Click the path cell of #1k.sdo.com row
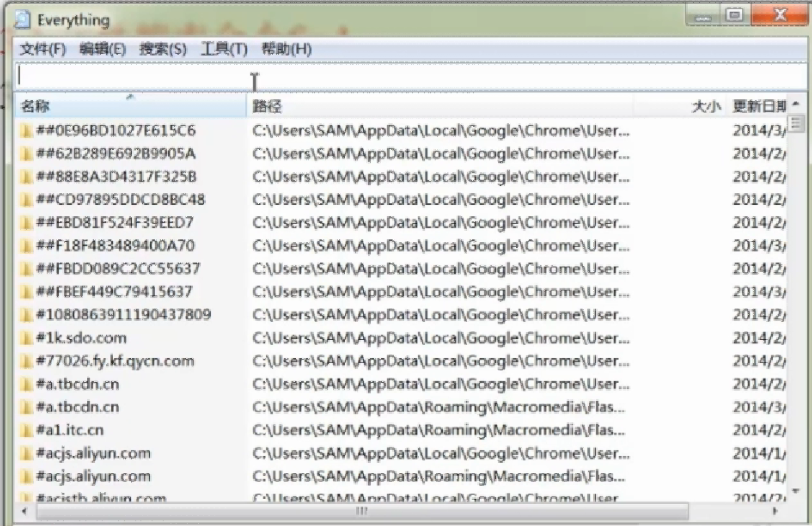Viewport: 812px width, 526px height. click(441, 338)
